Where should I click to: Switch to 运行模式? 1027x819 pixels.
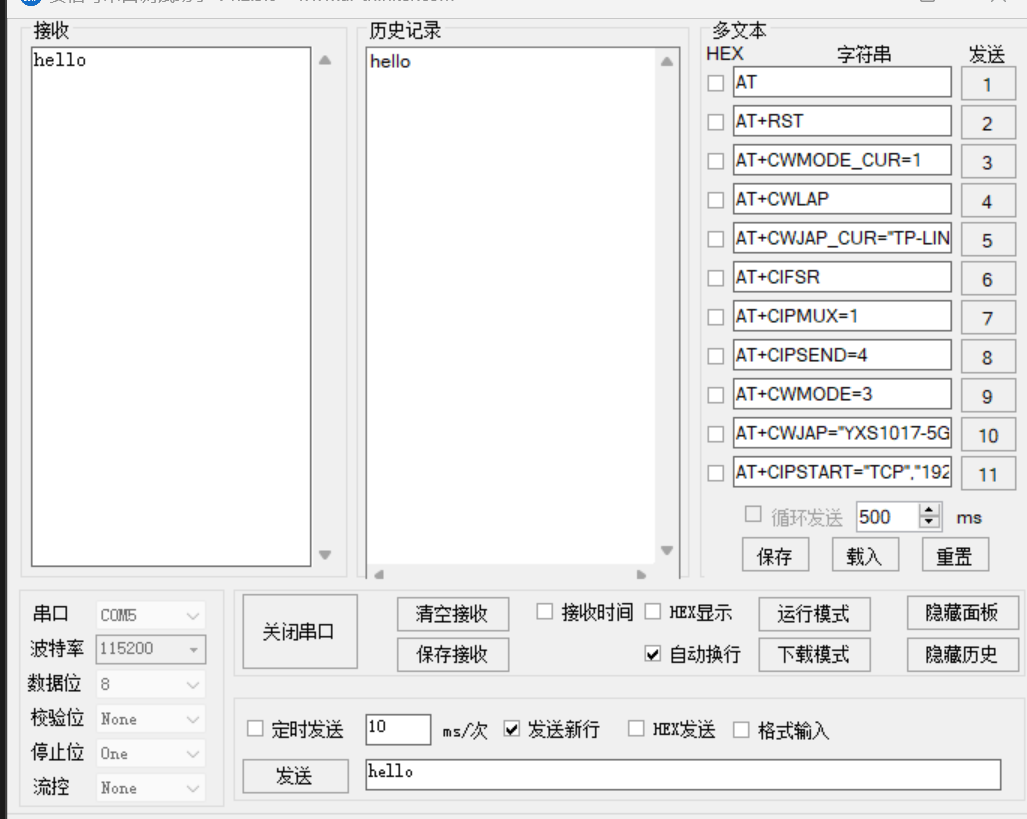(x=814, y=614)
